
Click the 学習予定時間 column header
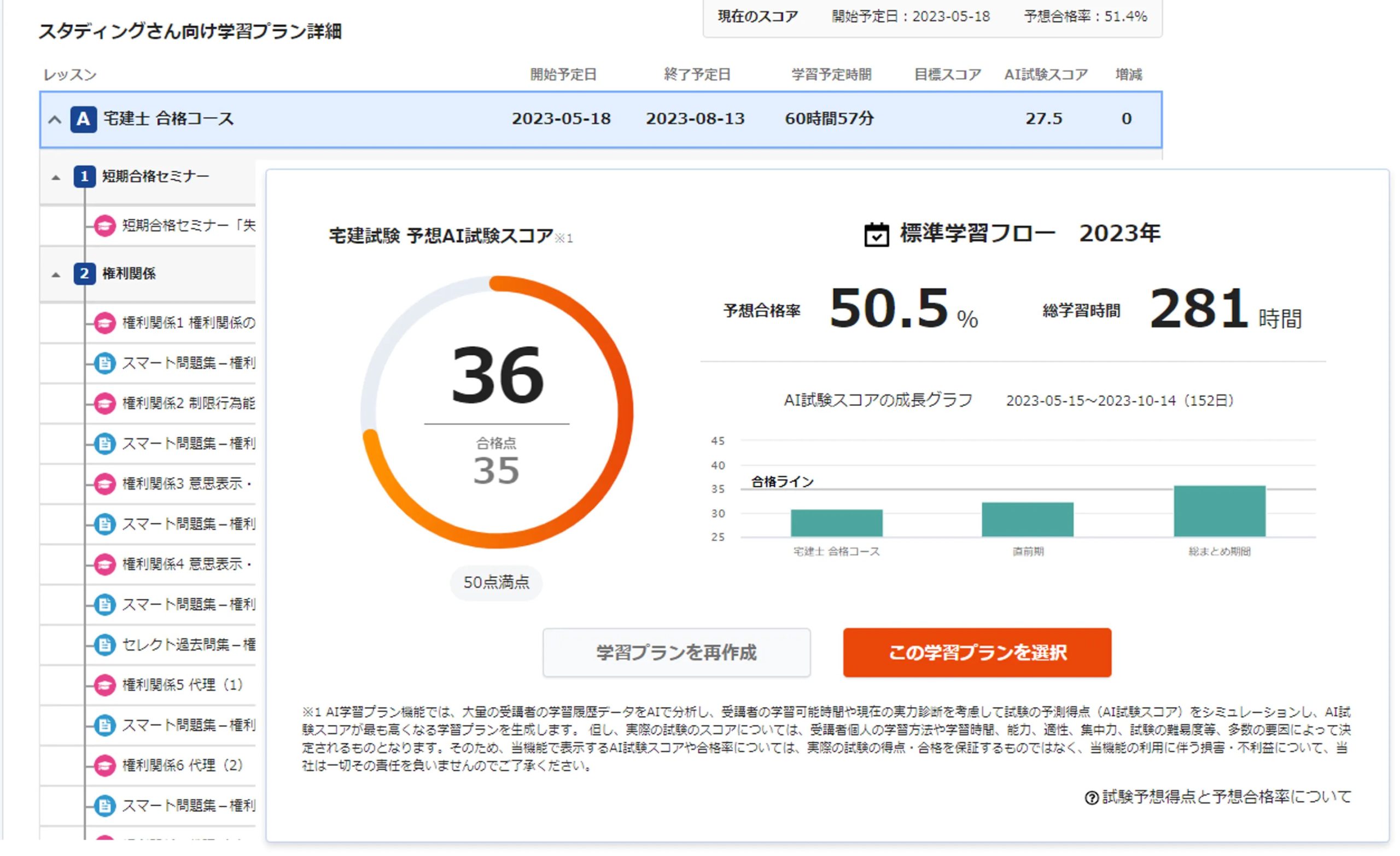tap(832, 75)
